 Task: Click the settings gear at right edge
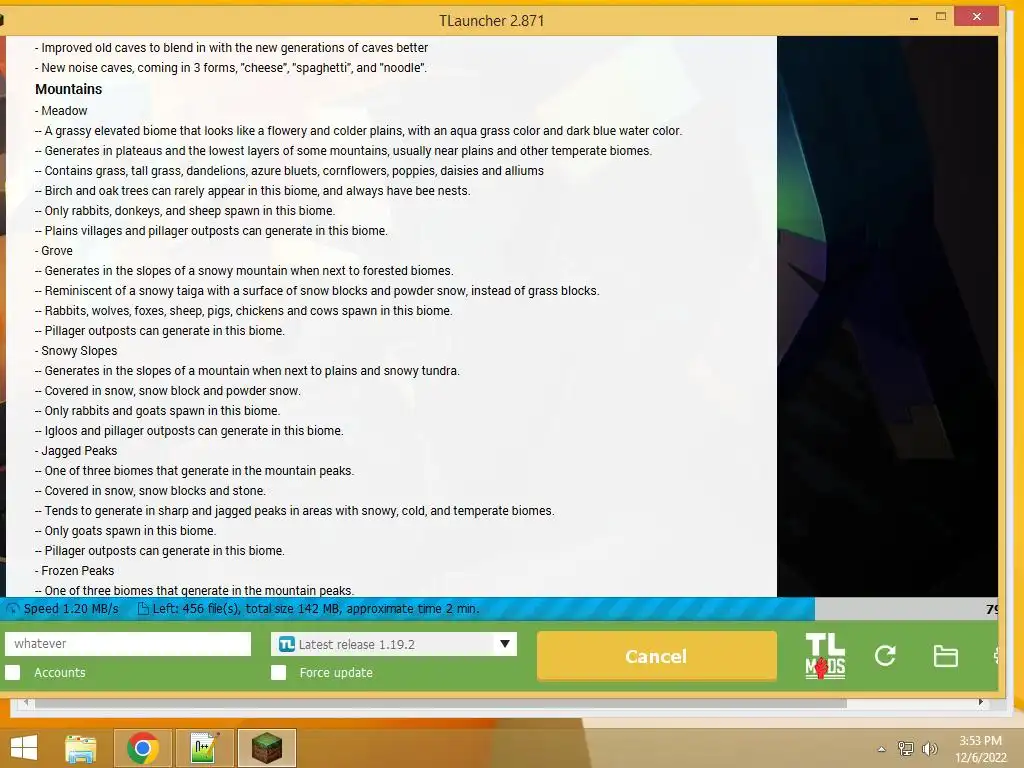(995, 655)
